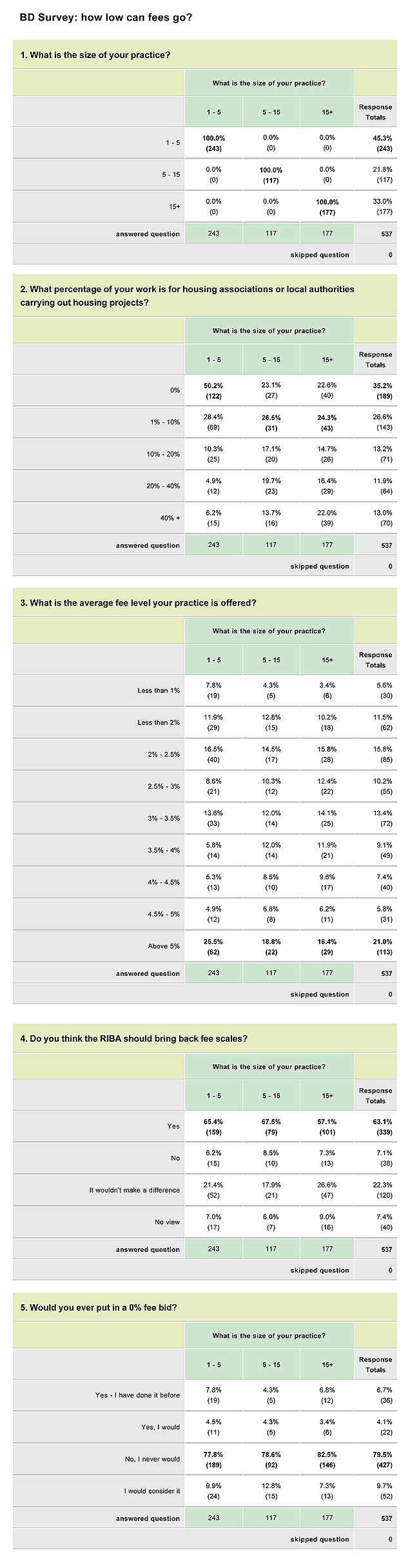
Task: Click question 4 heading on RIBA fee scales
Action: pos(133,1038)
